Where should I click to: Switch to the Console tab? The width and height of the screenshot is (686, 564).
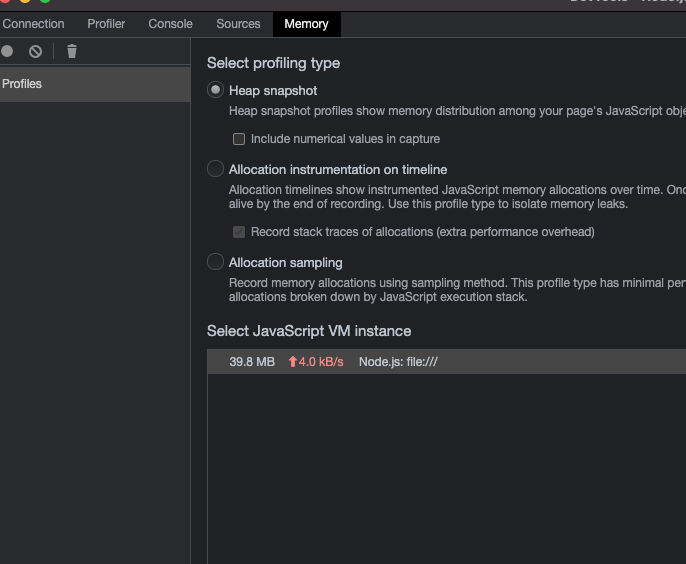(x=170, y=24)
